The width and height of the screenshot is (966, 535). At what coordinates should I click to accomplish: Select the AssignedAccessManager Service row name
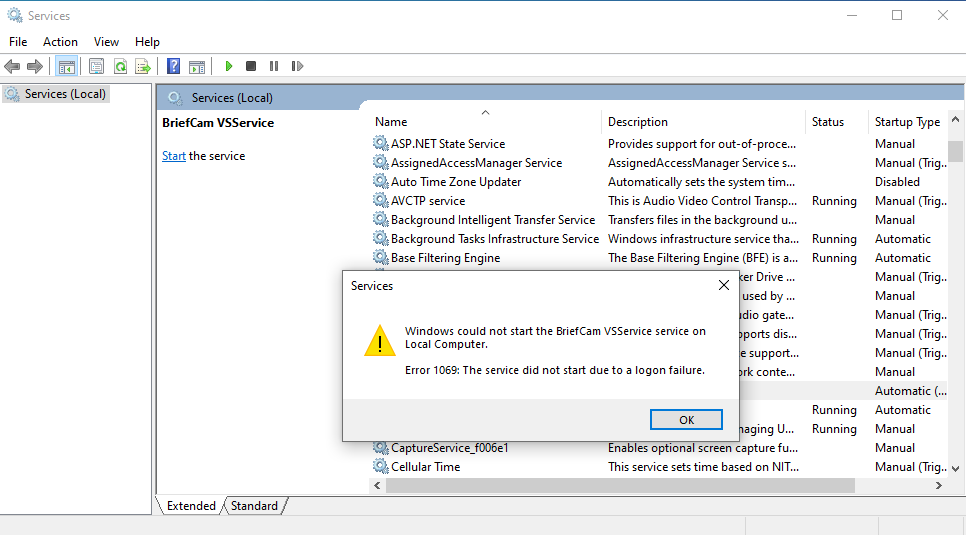click(x=476, y=163)
